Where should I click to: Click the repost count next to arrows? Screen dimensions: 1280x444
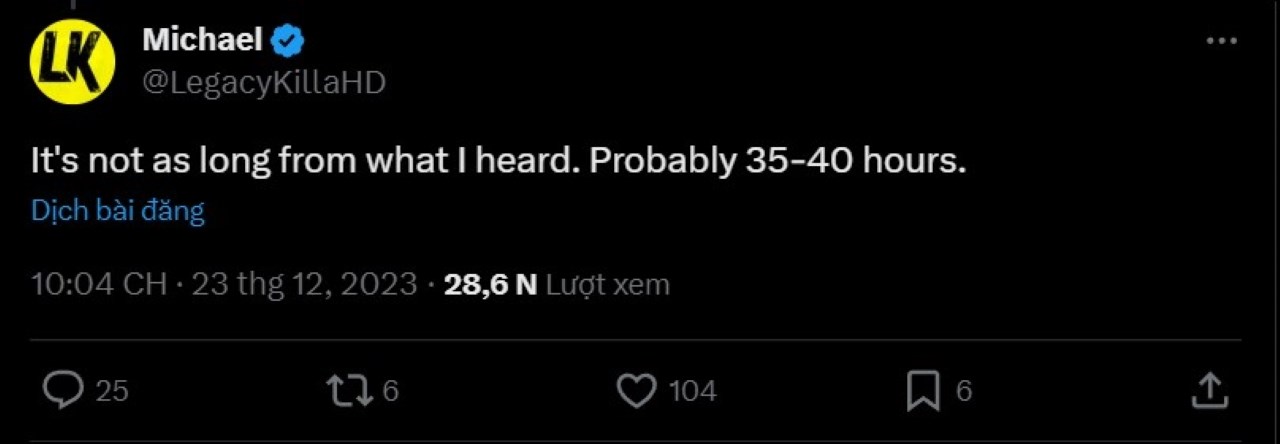pos(390,391)
